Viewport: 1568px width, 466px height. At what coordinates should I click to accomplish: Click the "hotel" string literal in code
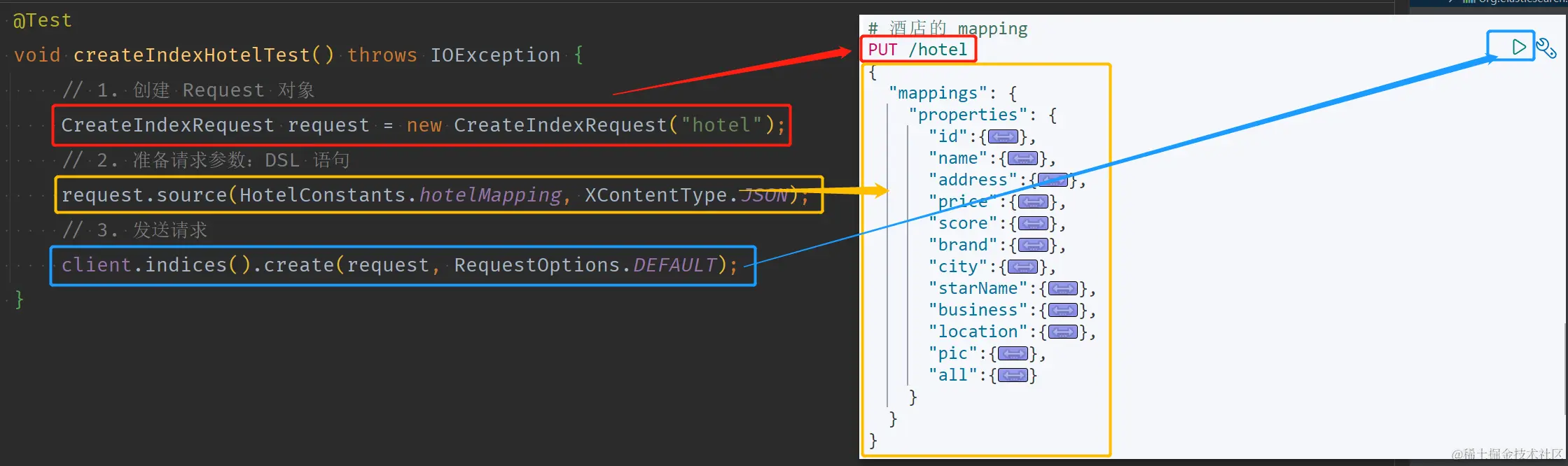[x=721, y=125]
